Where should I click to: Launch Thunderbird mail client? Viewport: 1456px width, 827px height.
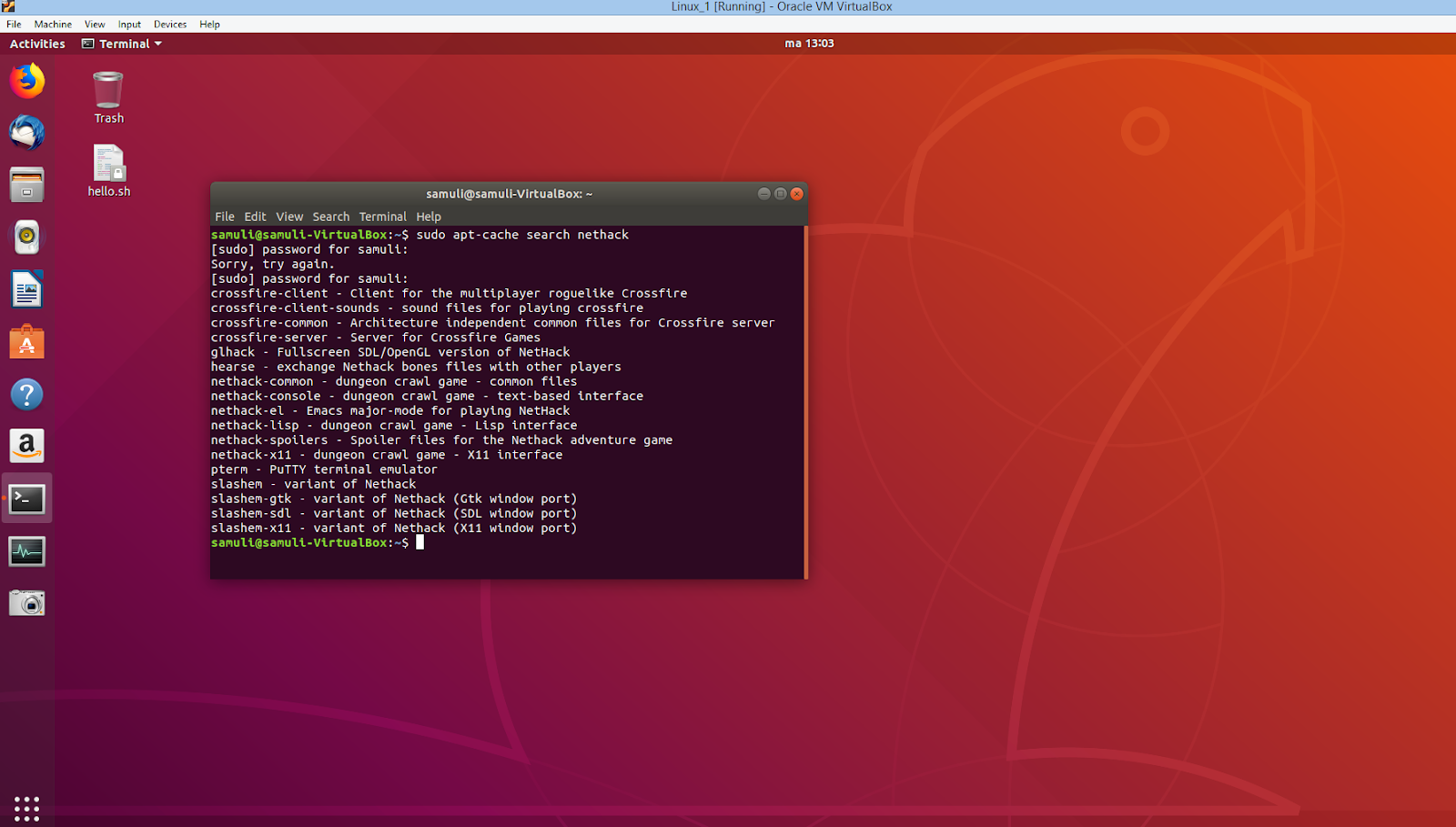click(x=26, y=132)
